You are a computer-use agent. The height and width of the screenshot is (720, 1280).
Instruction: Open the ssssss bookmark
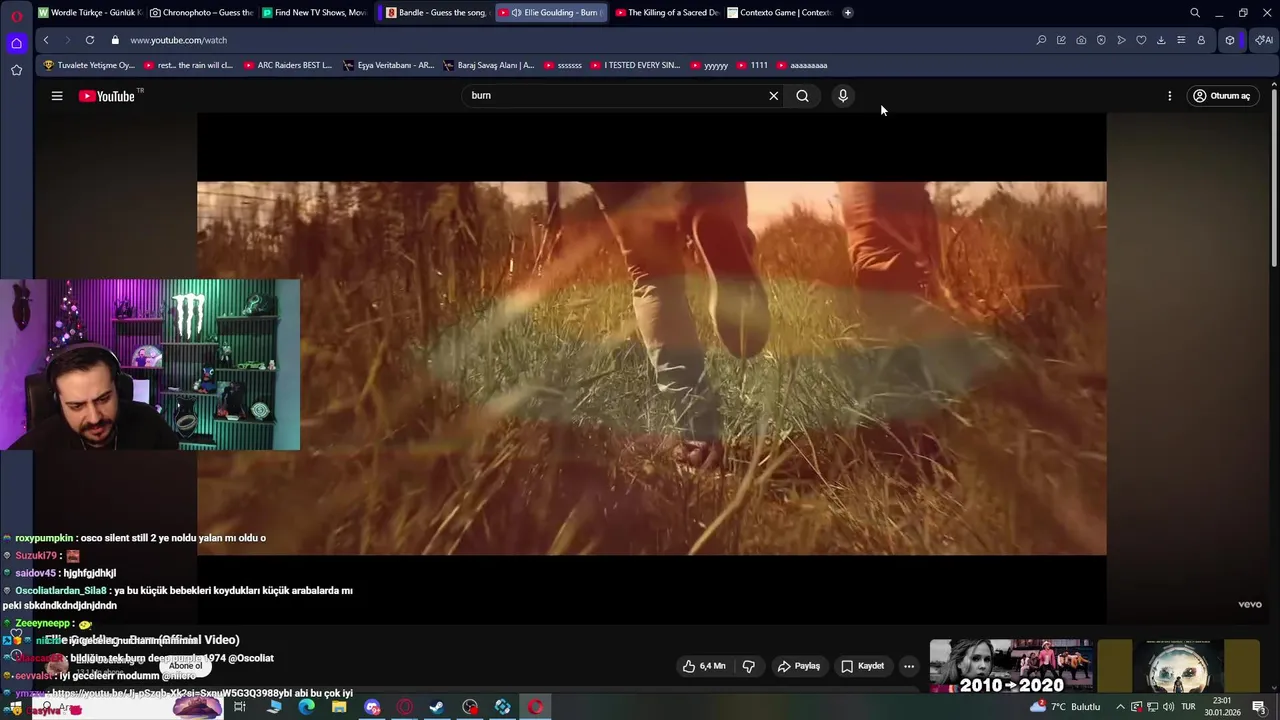point(562,65)
